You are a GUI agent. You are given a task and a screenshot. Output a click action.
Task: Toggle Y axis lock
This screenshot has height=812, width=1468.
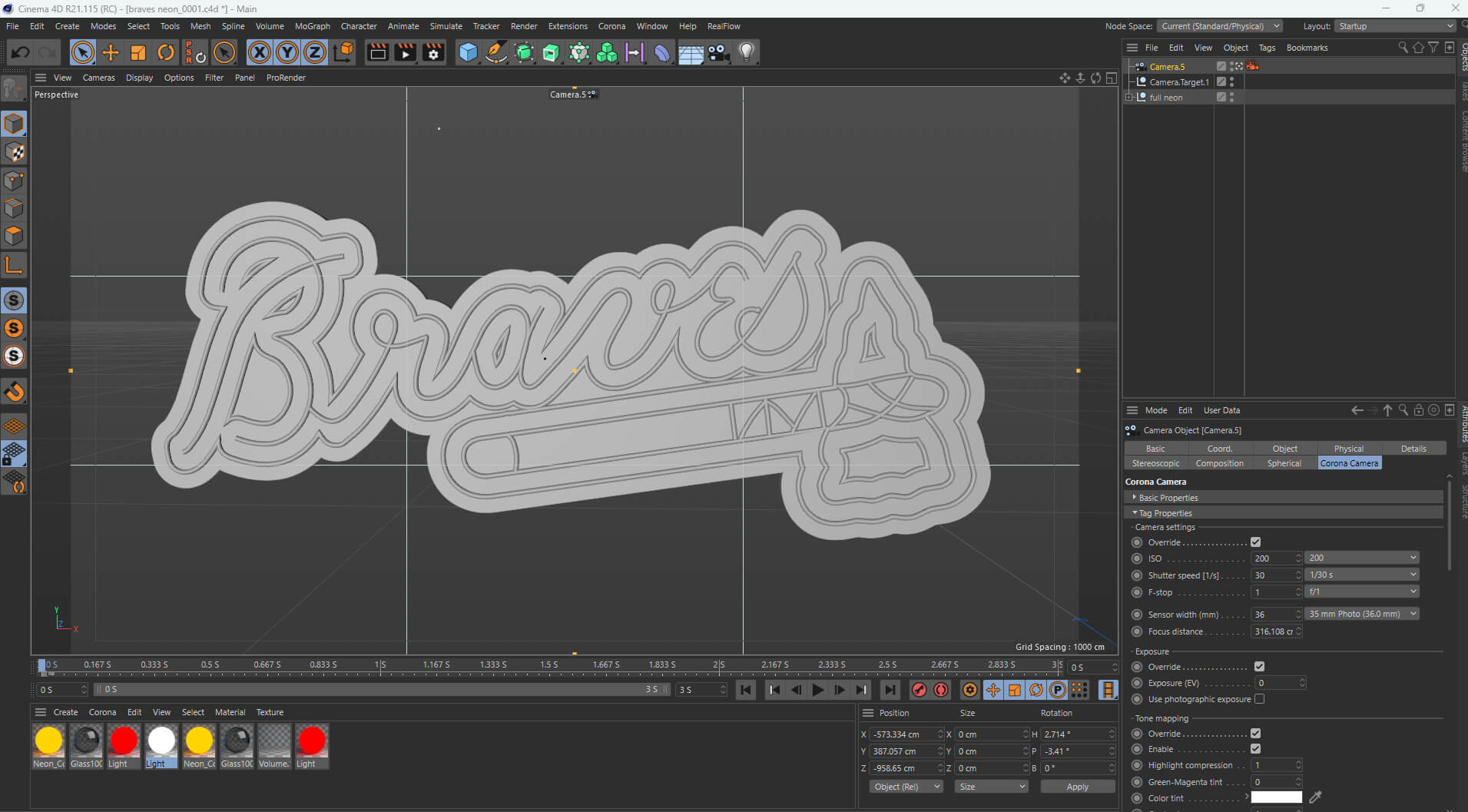pyautogui.click(x=287, y=52)
